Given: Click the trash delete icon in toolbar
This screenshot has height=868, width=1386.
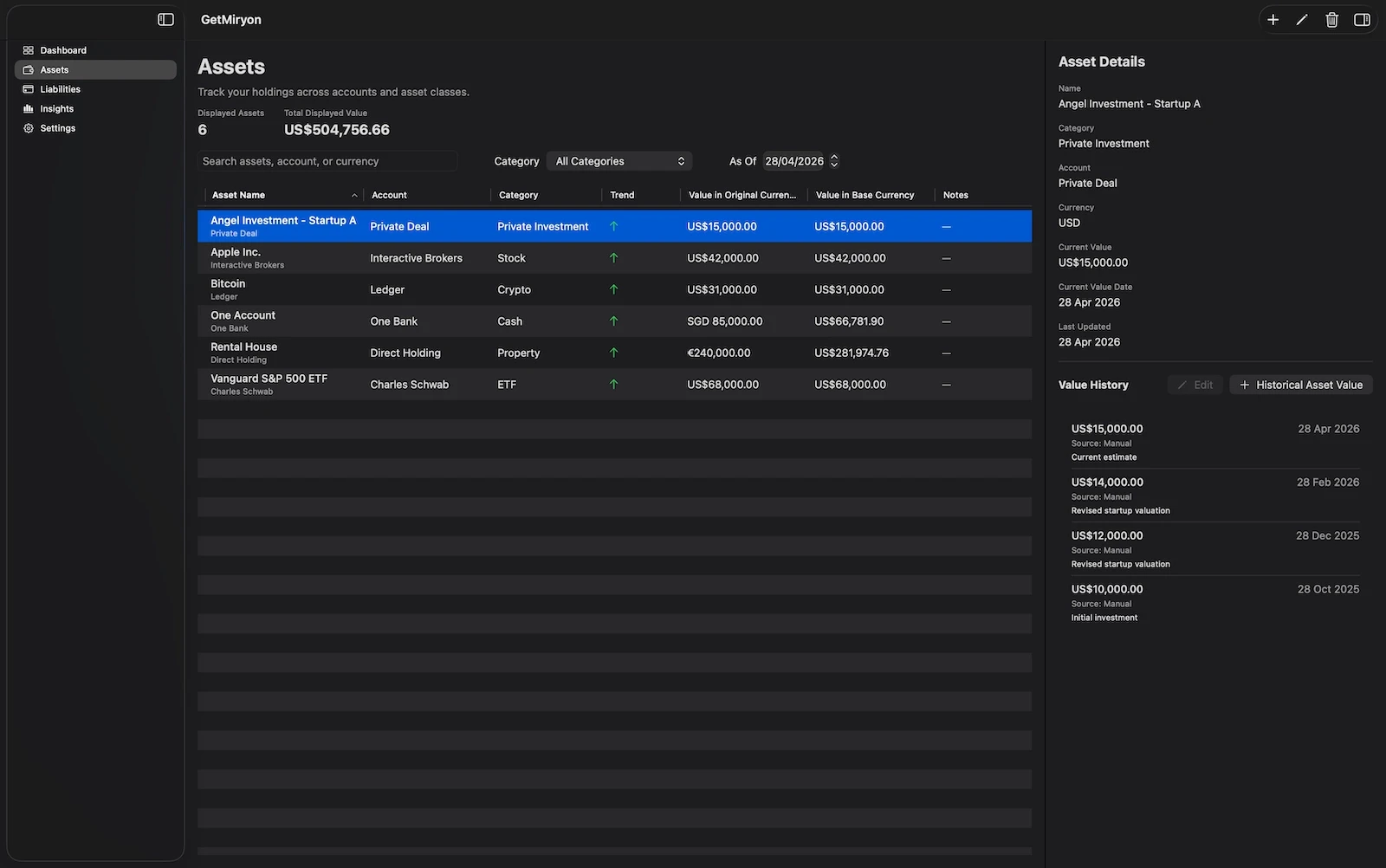Looking at the screenshot, I should click(x=1331, y=19).
